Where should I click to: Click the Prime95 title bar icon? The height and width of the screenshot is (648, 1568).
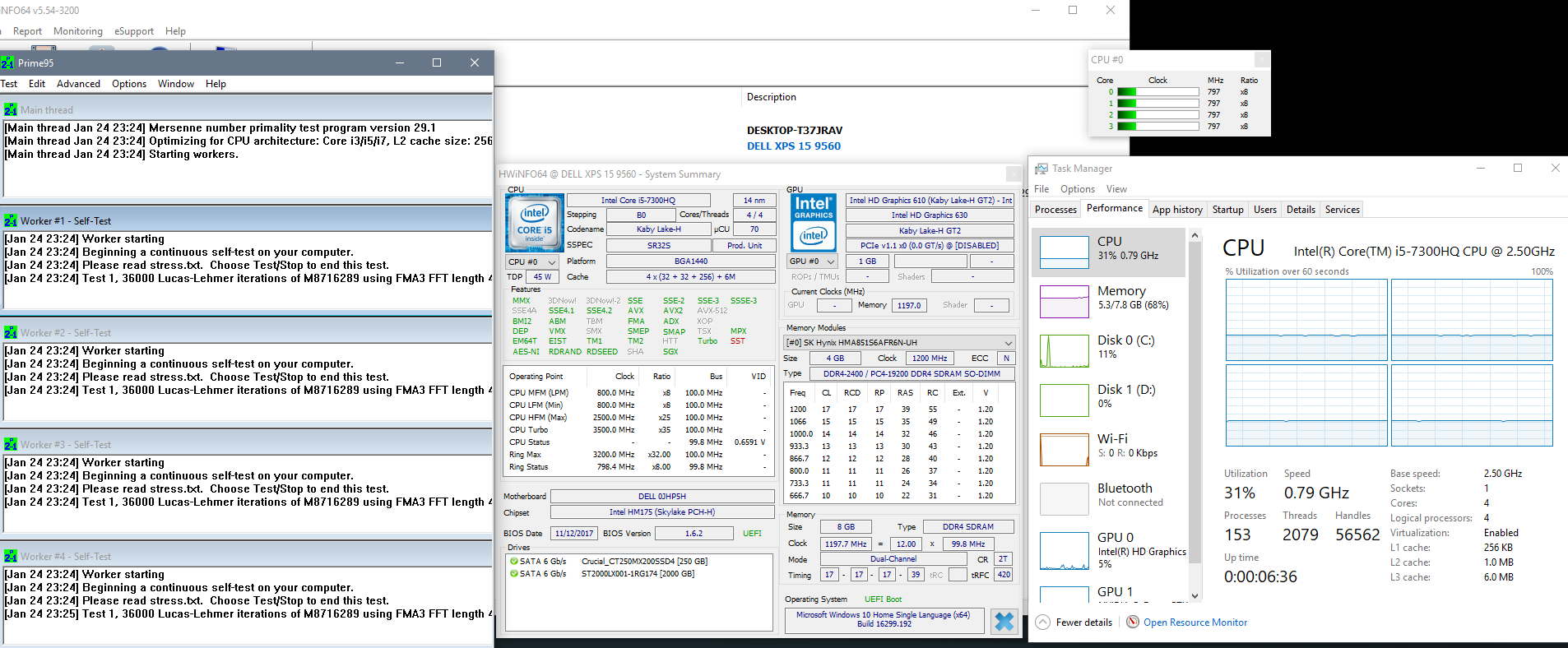click(7, 62)
